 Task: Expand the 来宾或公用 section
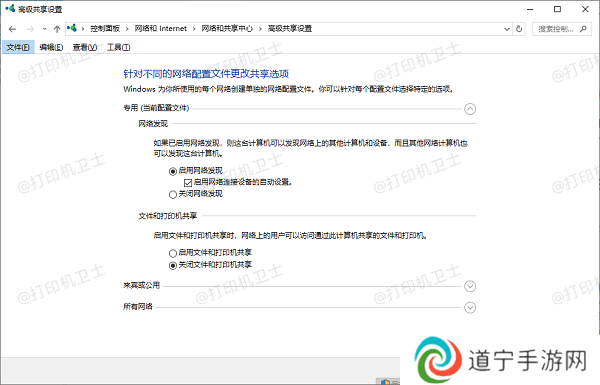(x=470, y=286)
